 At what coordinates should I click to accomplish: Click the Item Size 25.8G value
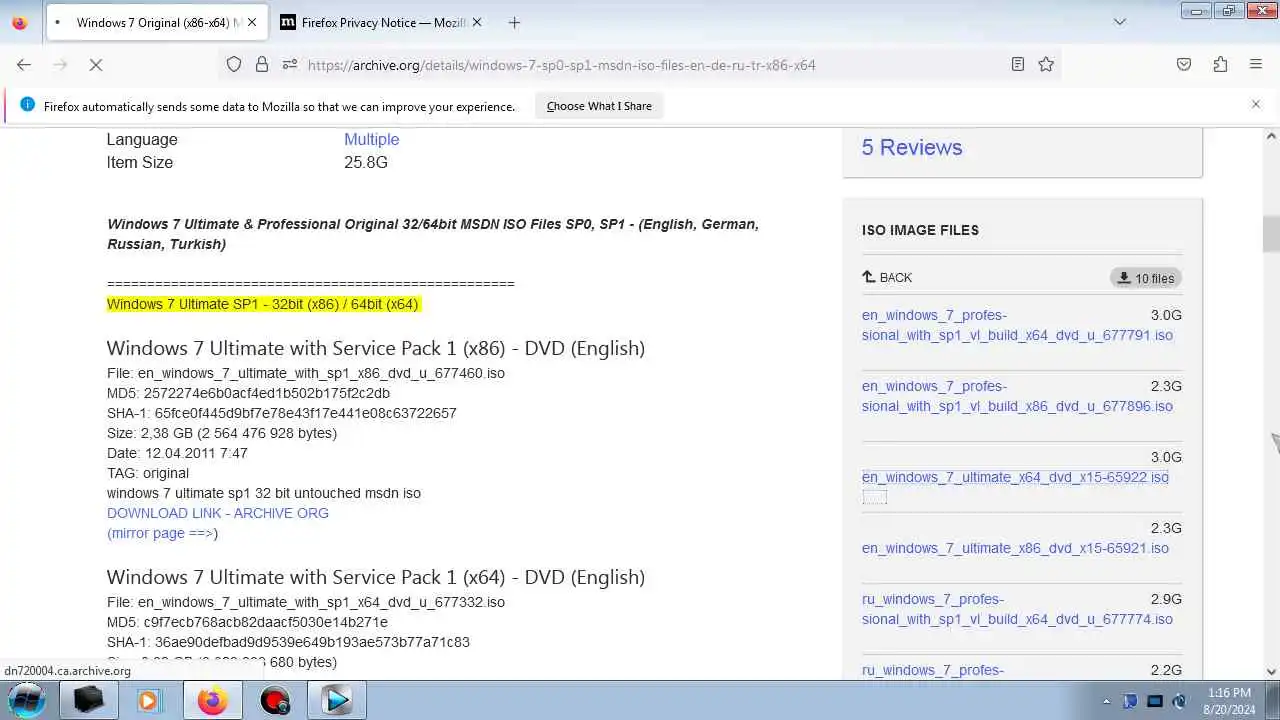click(x=366, y=162)
